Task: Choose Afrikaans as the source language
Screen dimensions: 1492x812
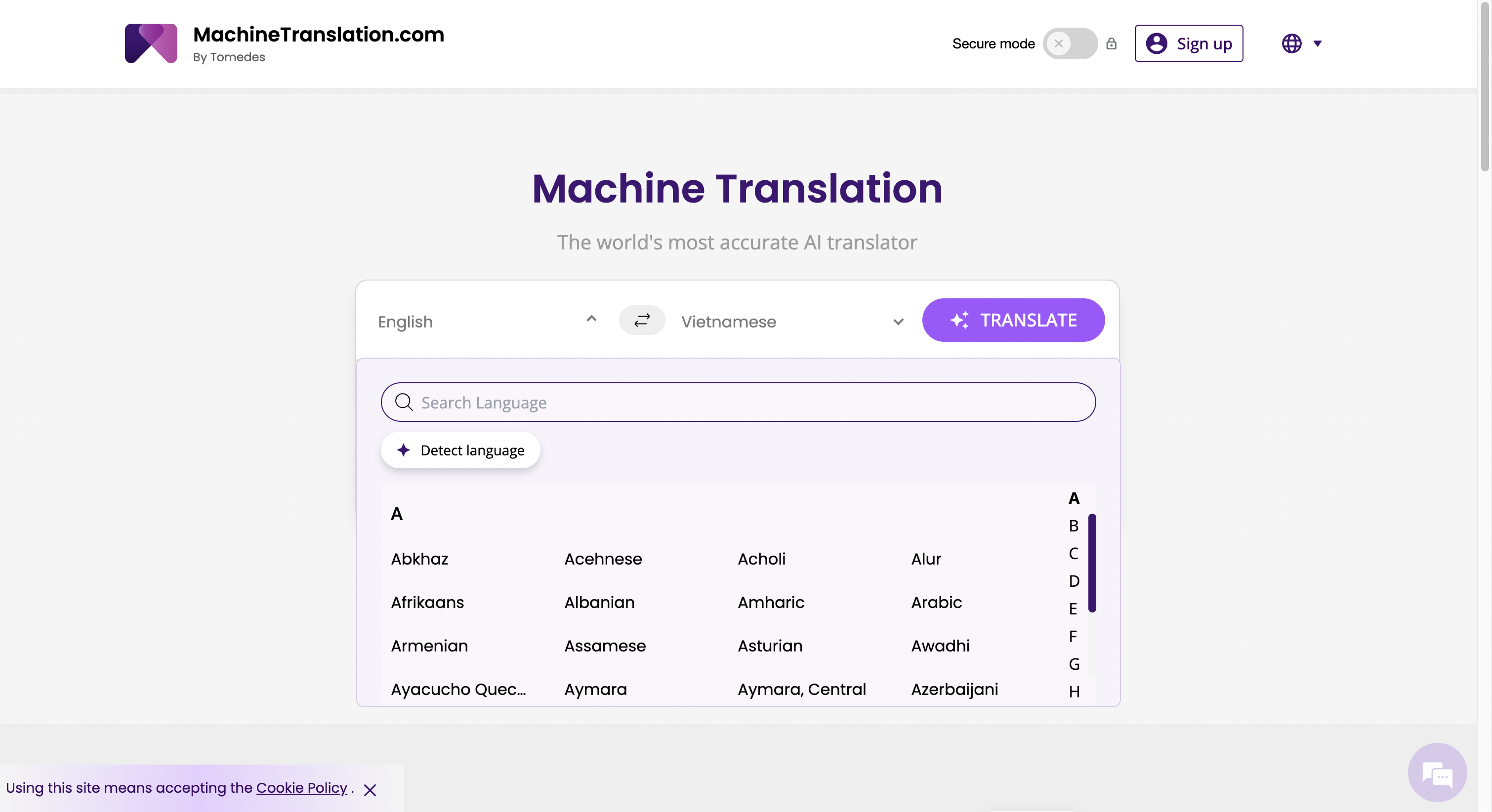Action: 427,602
